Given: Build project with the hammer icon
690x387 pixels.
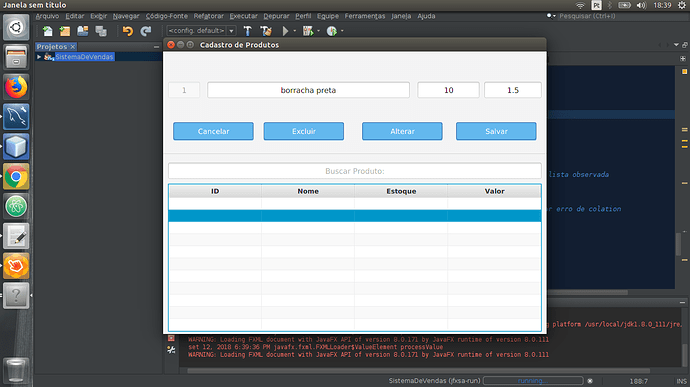Looking at the screenshot, I should (247, 31).
